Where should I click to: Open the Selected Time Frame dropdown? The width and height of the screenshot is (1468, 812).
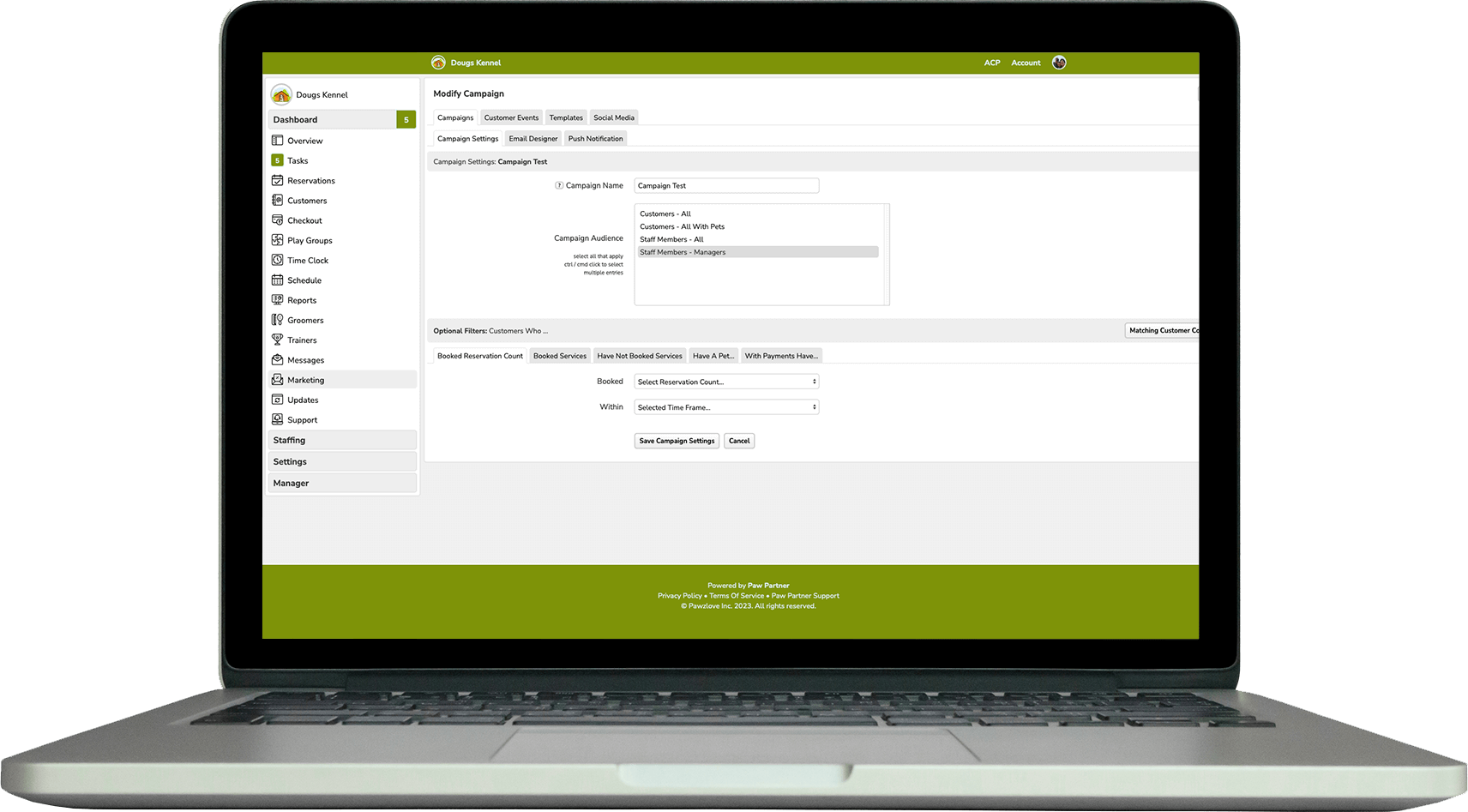click(x=726, y=407)
